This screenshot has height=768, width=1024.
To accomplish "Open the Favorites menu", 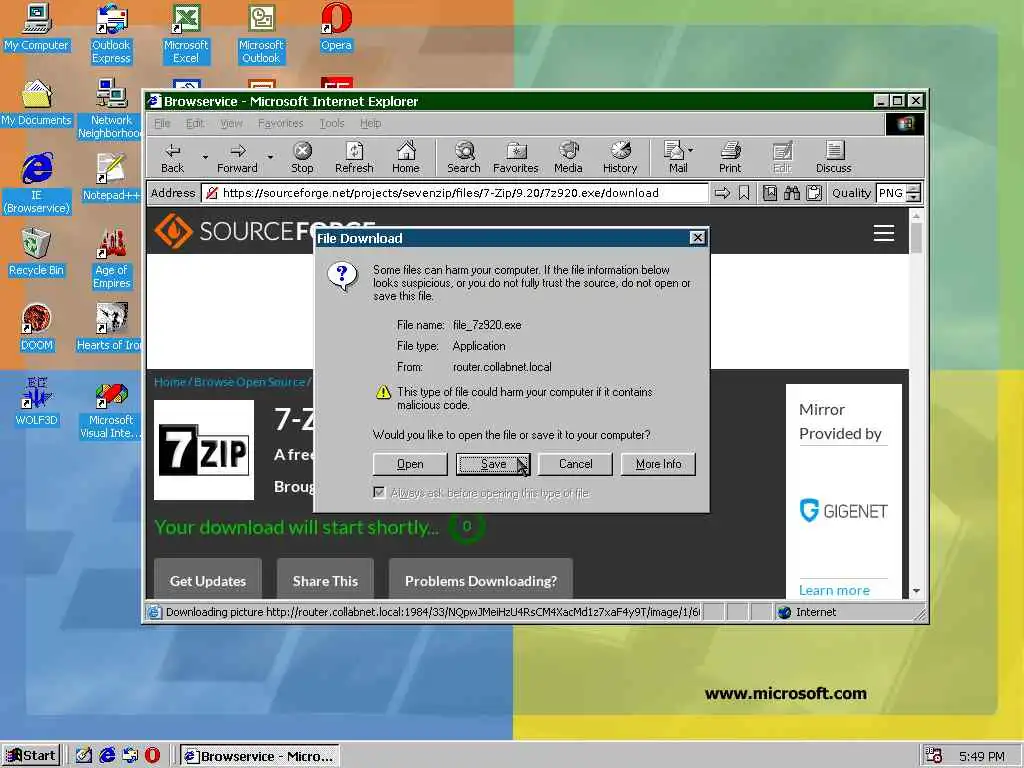I will click(280, 123).
